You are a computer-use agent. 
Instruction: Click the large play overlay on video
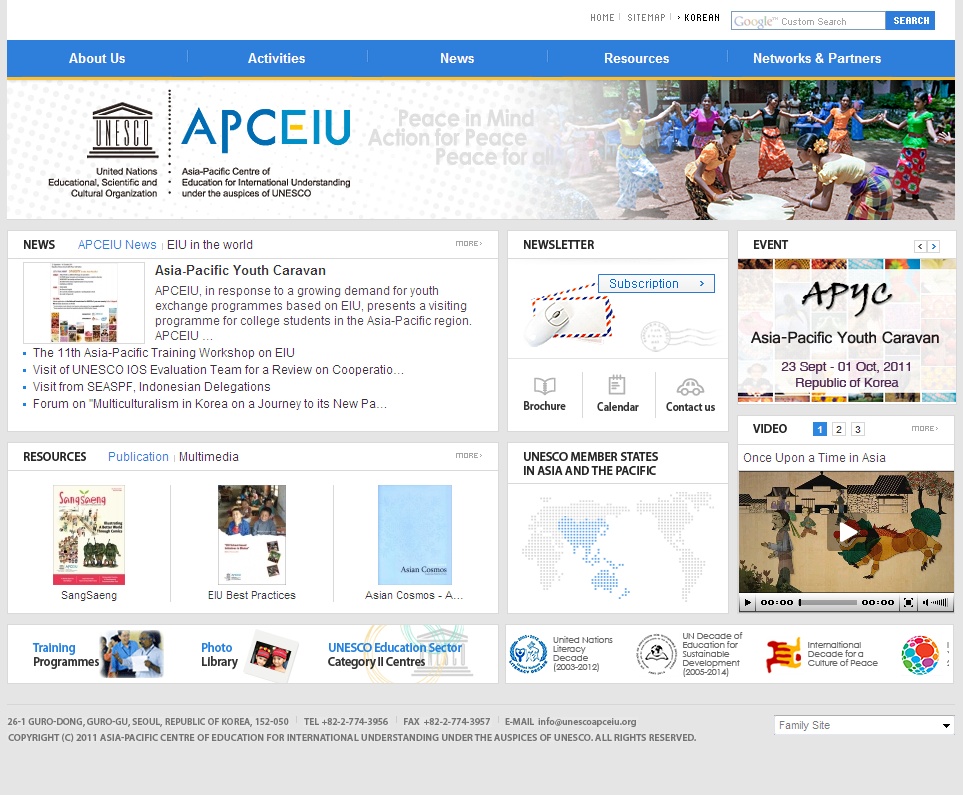pyautogui.click(x=848, y=532)
